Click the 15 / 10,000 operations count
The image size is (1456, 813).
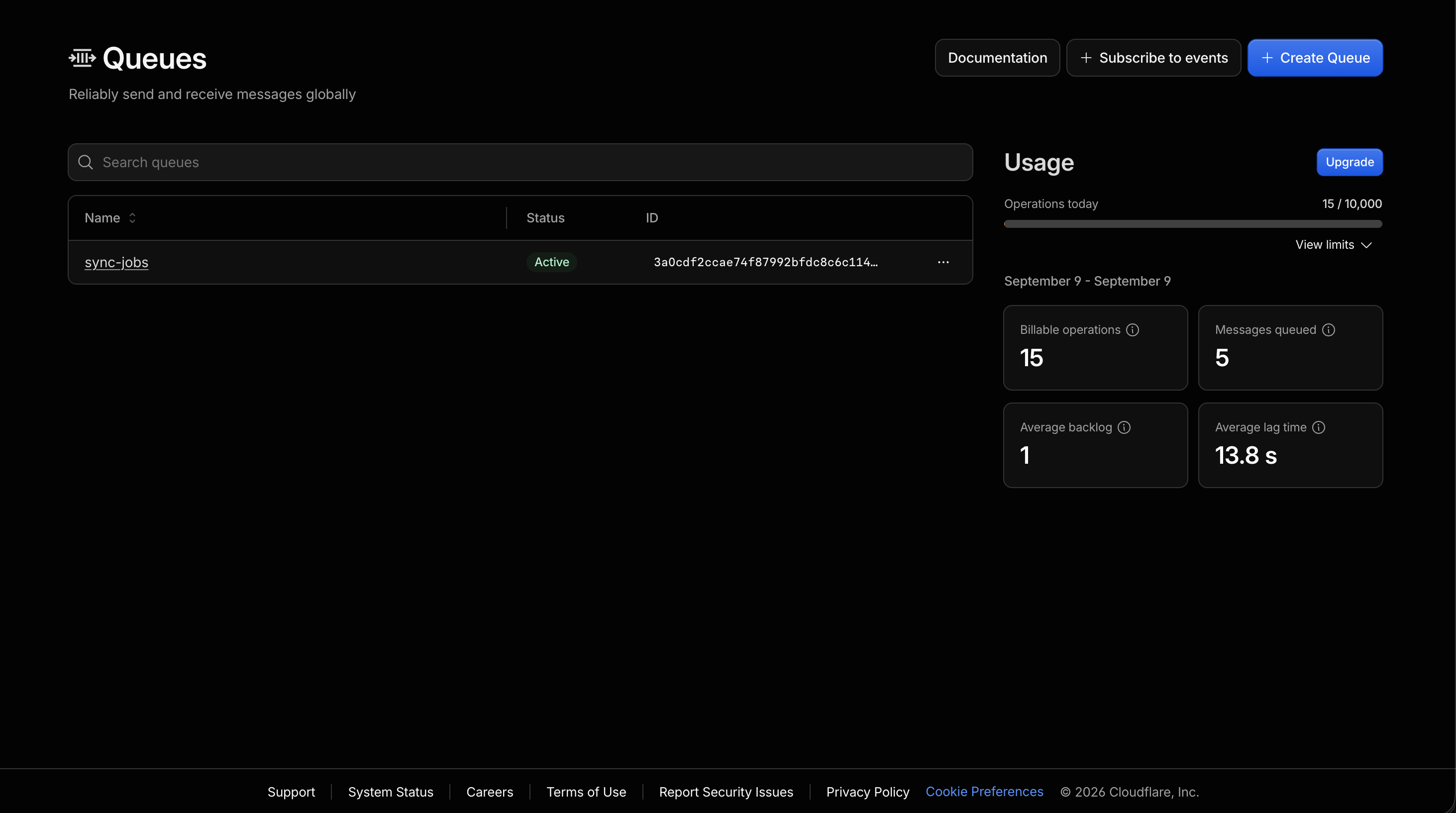tap(1352, 204)
